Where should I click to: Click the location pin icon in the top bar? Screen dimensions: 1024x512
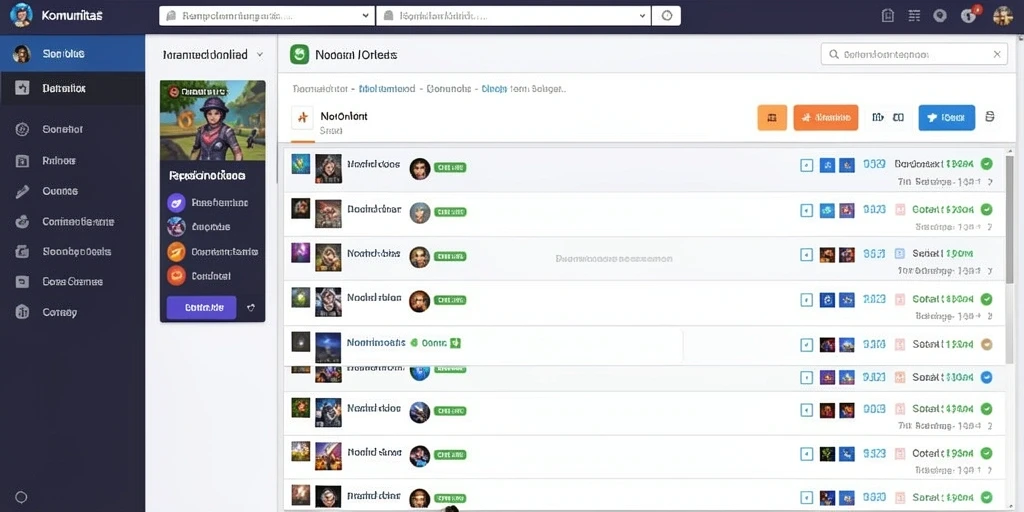pyautogui.click(x=940, y=16)
